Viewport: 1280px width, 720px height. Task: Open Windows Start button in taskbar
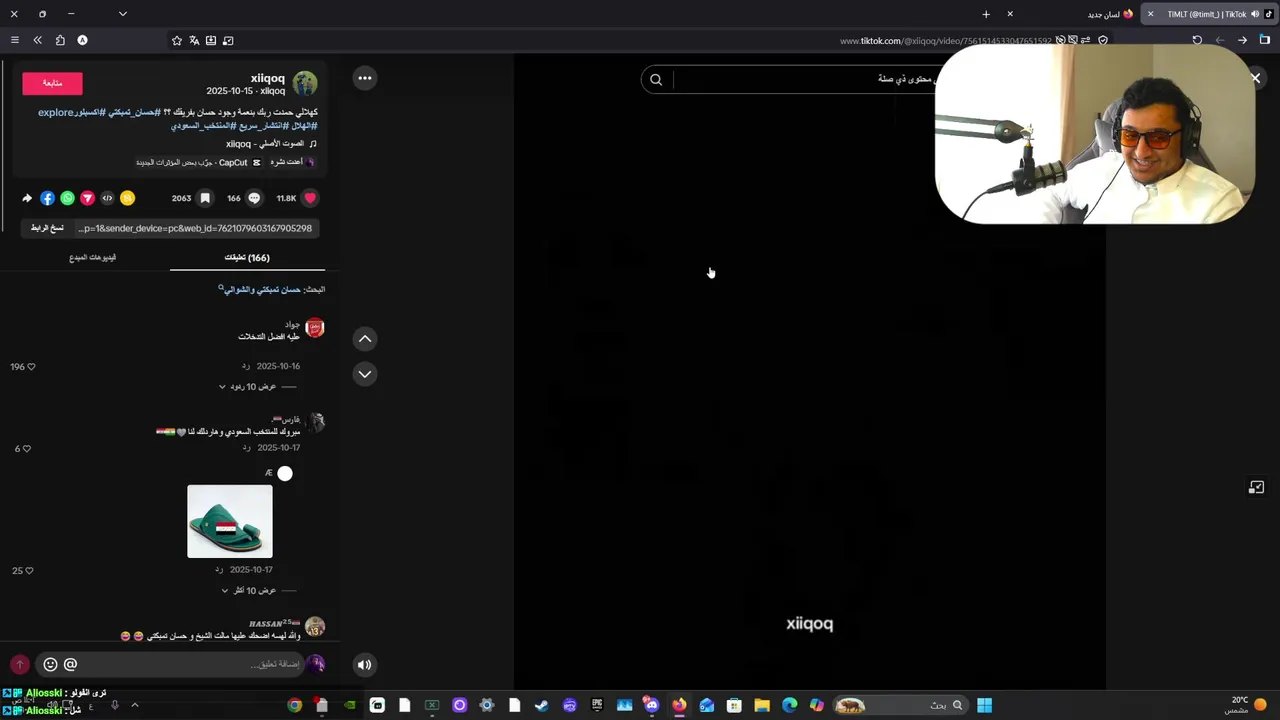985,705
